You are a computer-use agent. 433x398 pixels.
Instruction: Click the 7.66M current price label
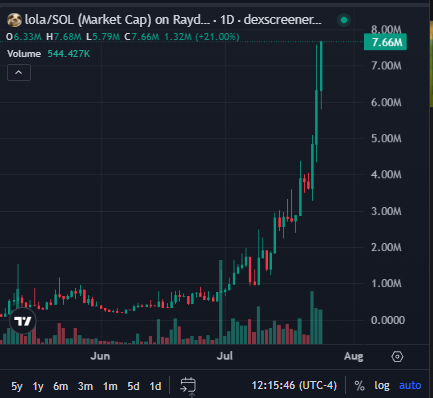(385, 42)
